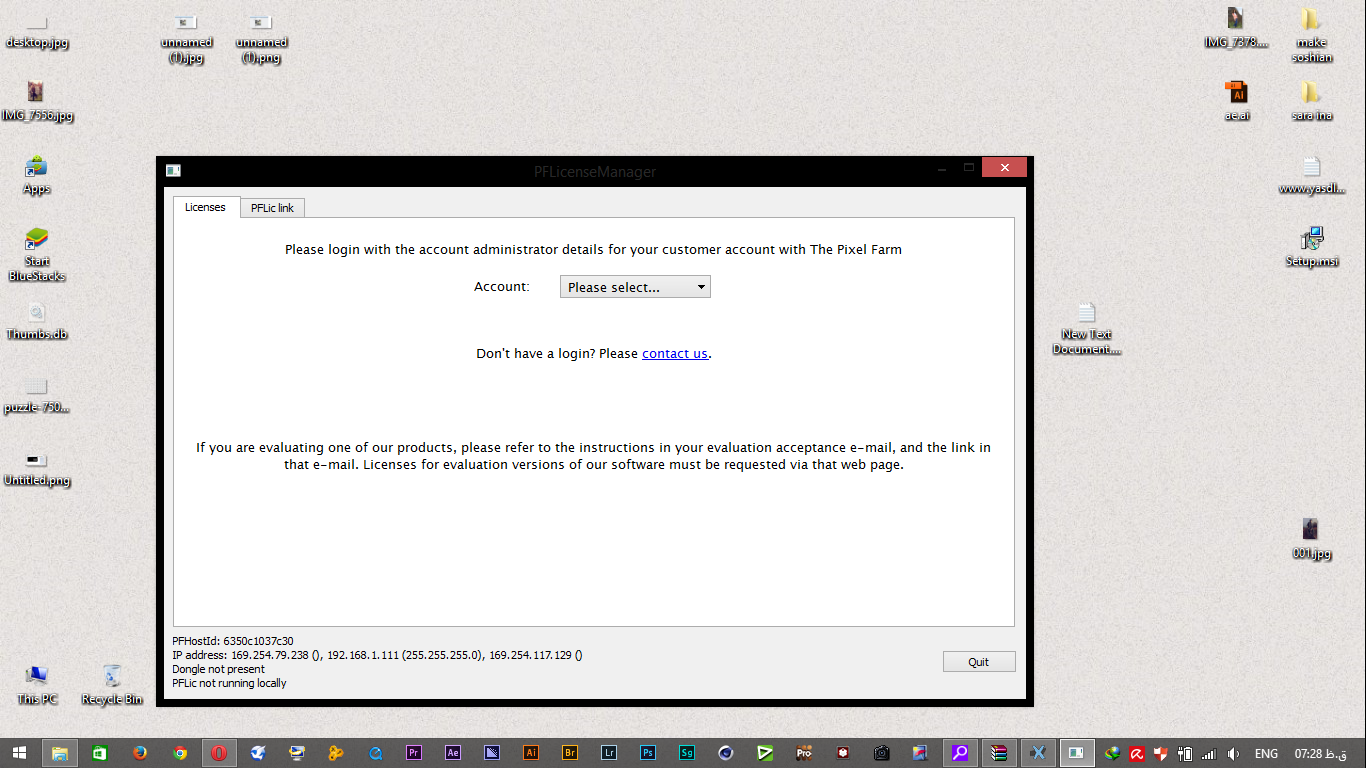The width and height of the screenshot is (1366, 768).
Task: Select the "make soshian" desktop folder
Action: point(1311,35)
